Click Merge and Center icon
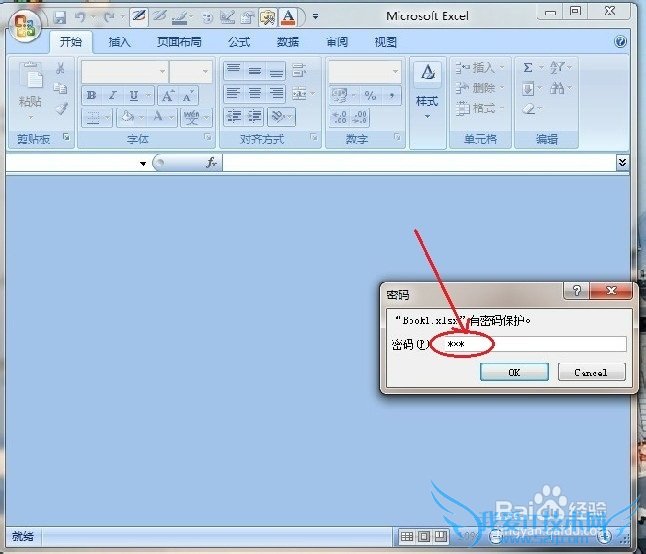 pyautogui.click(x=300, y=94)
